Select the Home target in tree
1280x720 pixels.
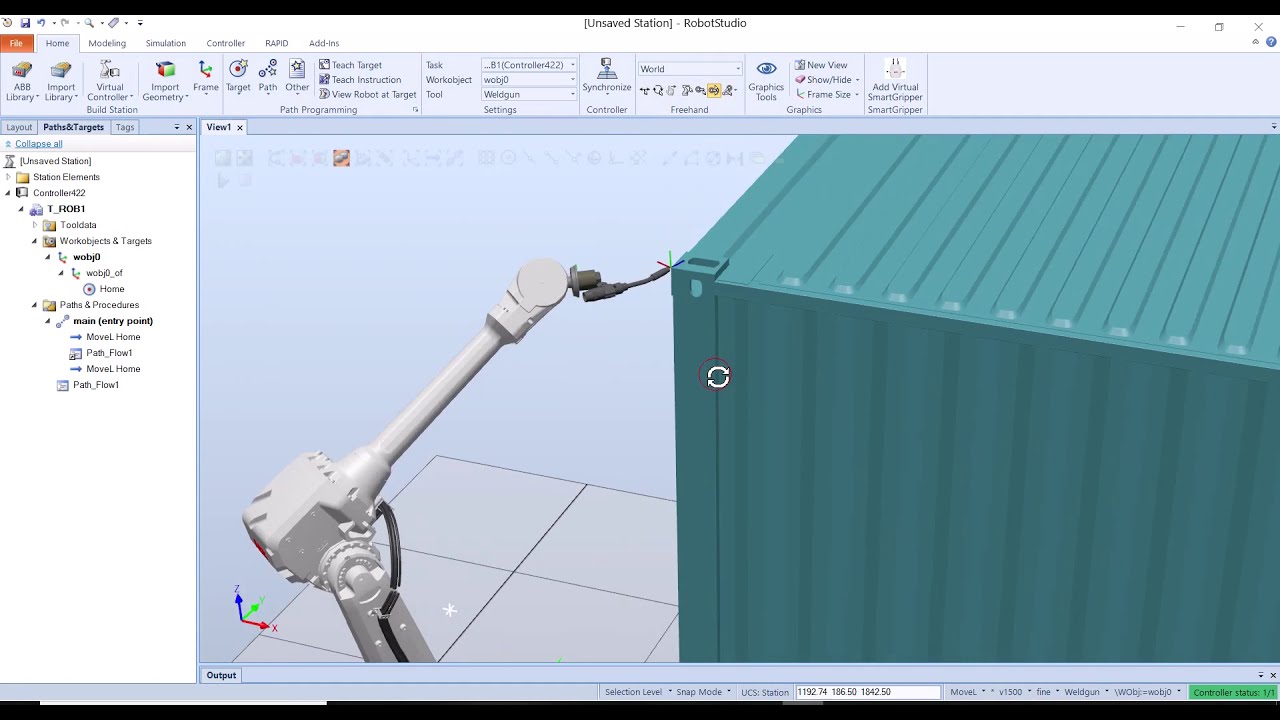[x=112, y=289]
